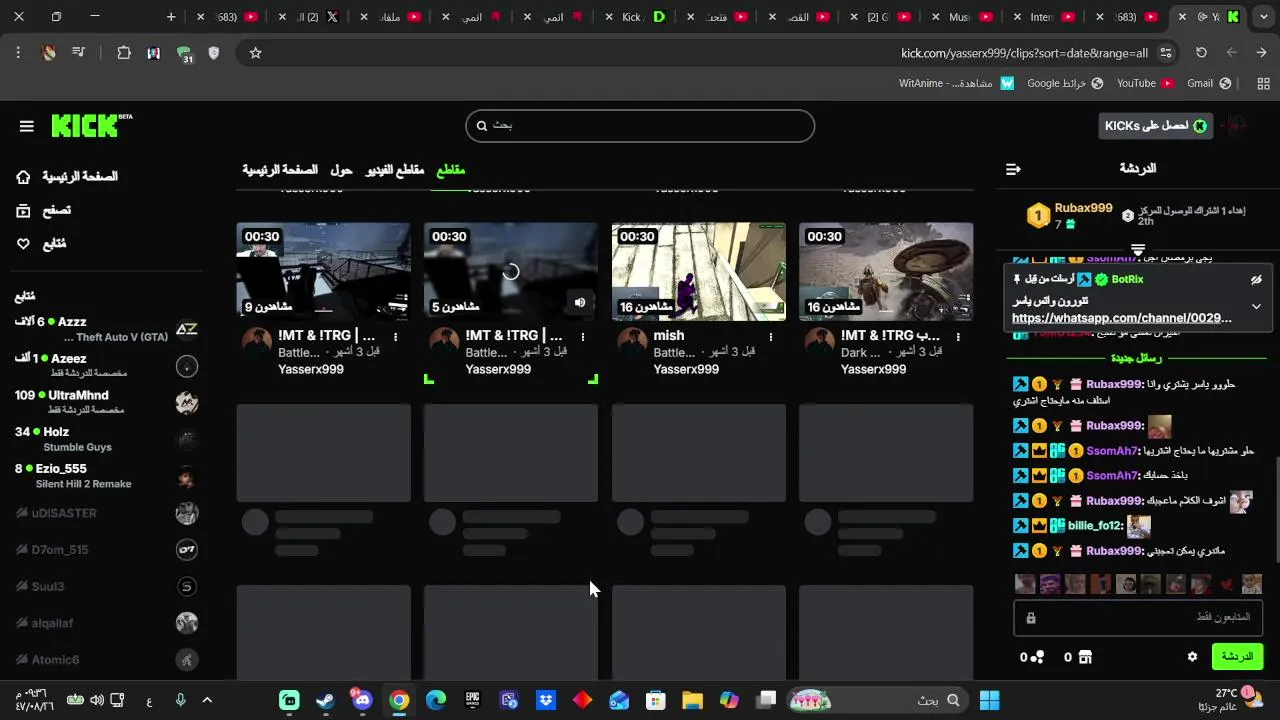Expand the pinned BotRix message chevron

(1256, 306)
